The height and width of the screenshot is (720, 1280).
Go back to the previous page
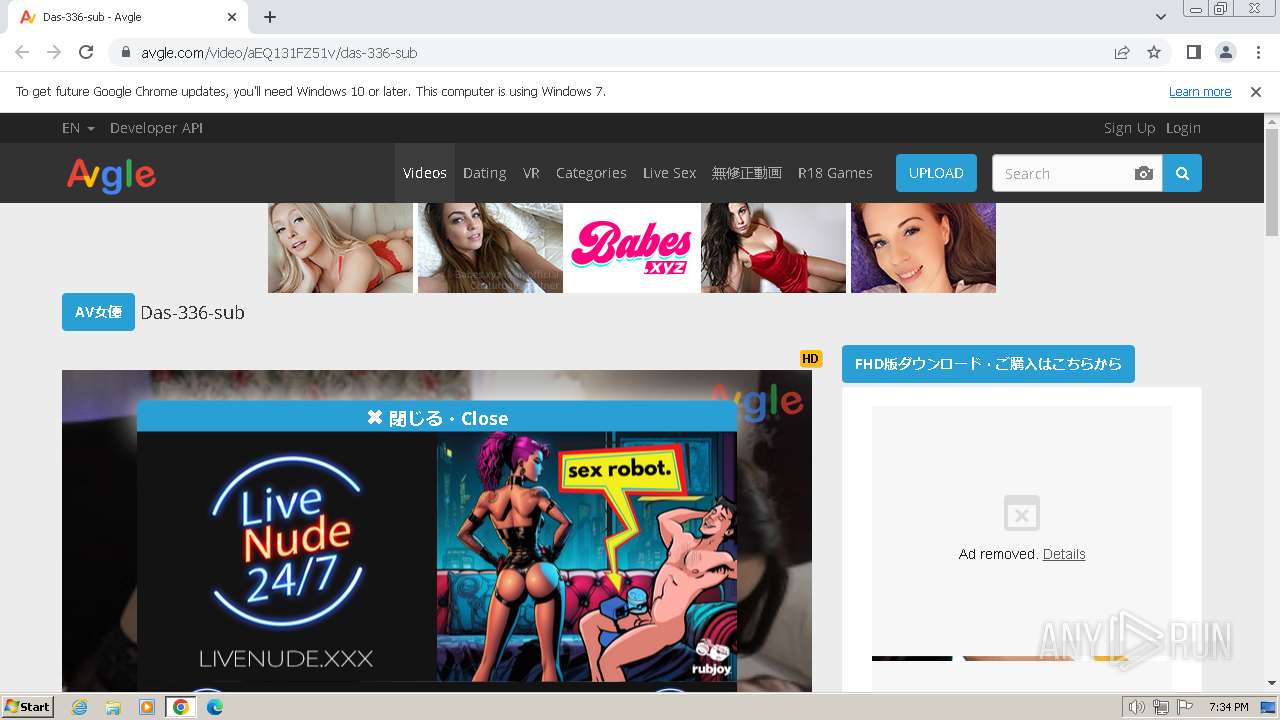pyautogui.click(x=22, y=52)
